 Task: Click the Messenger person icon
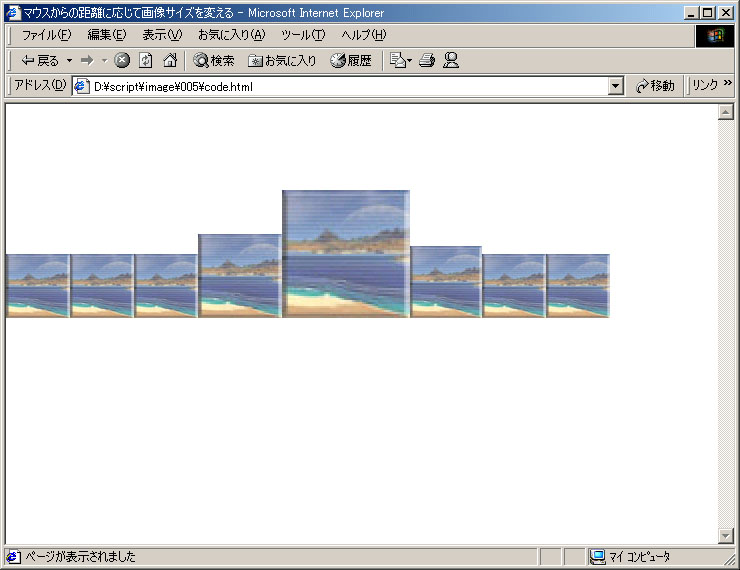pos(451,60)
